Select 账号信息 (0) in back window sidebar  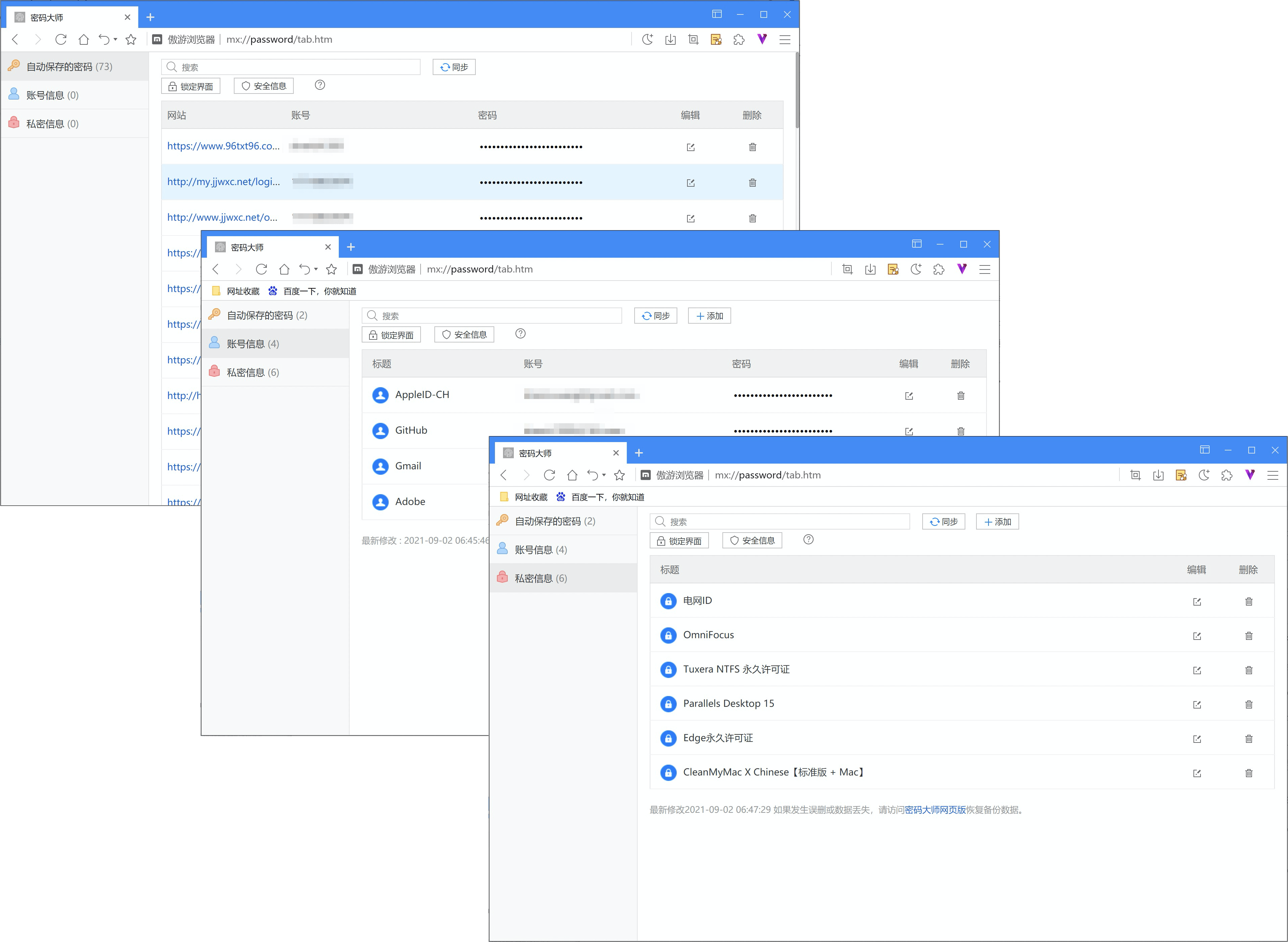pyautogui.click(x=75, y=95)
